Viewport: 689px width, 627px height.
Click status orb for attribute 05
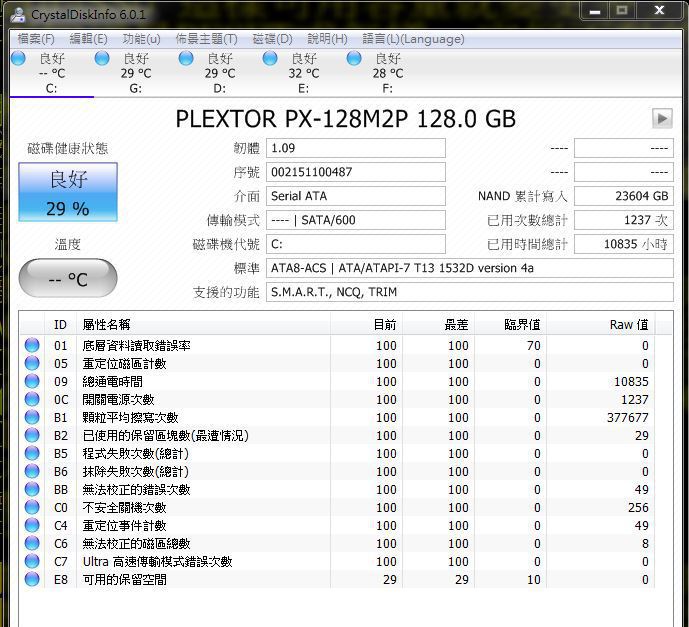coord(32,363)
